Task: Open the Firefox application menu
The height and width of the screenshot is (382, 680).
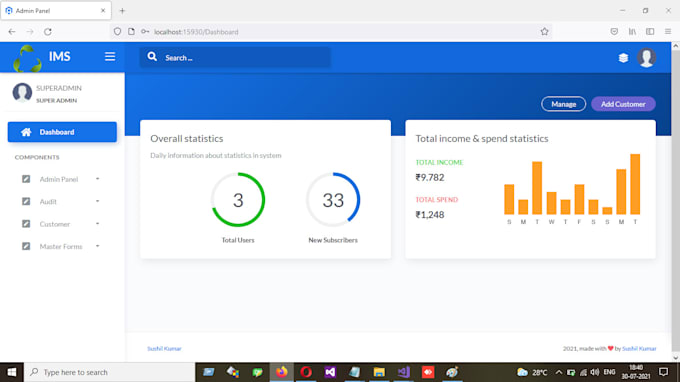Action: [668, 31]
